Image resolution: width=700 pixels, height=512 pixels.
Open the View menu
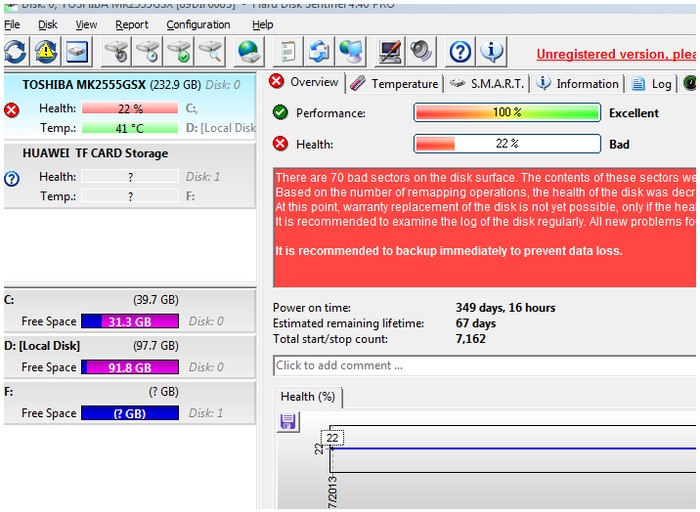tap(86, 25)
